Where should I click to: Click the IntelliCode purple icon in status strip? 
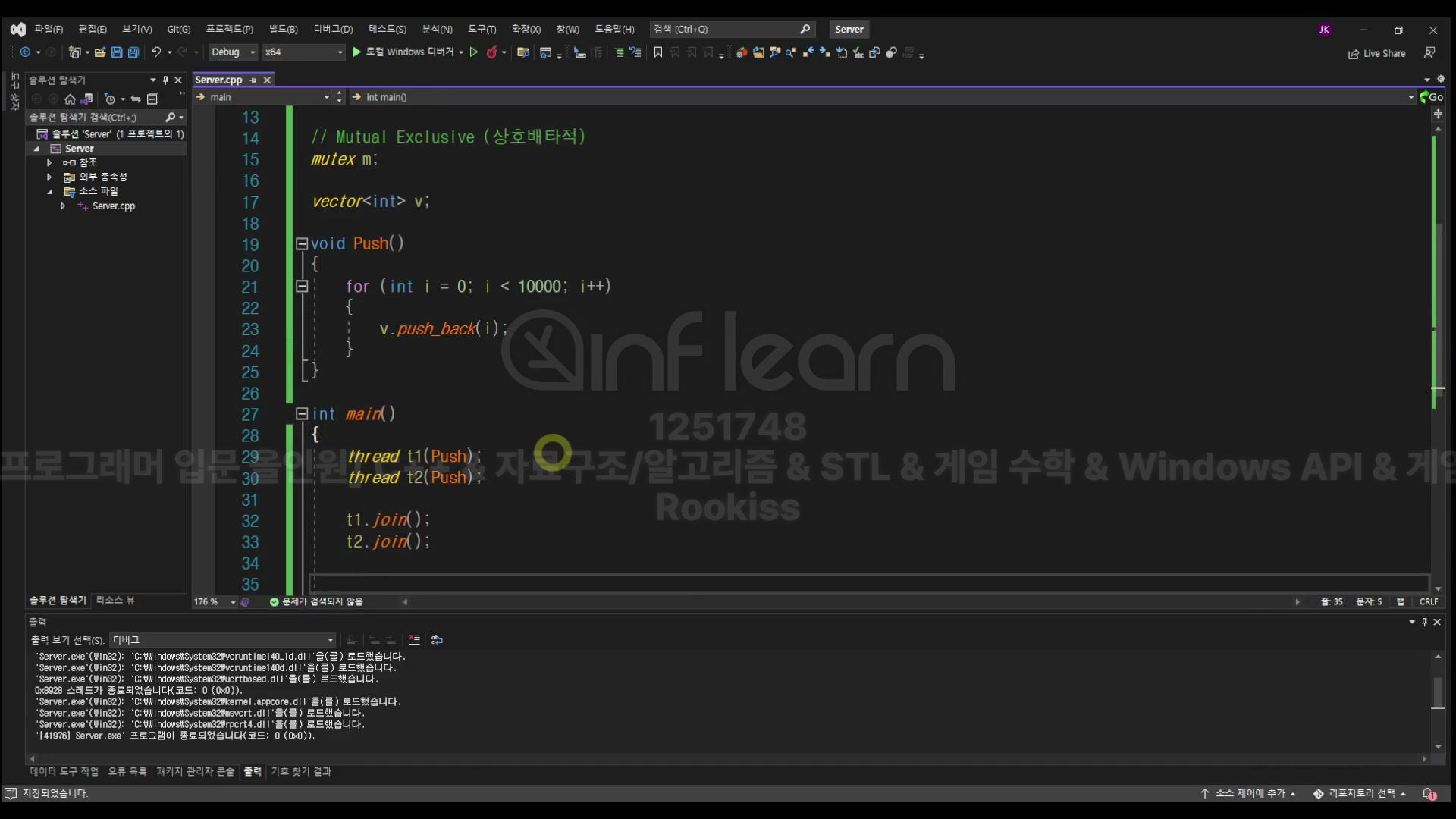[244, 602]
